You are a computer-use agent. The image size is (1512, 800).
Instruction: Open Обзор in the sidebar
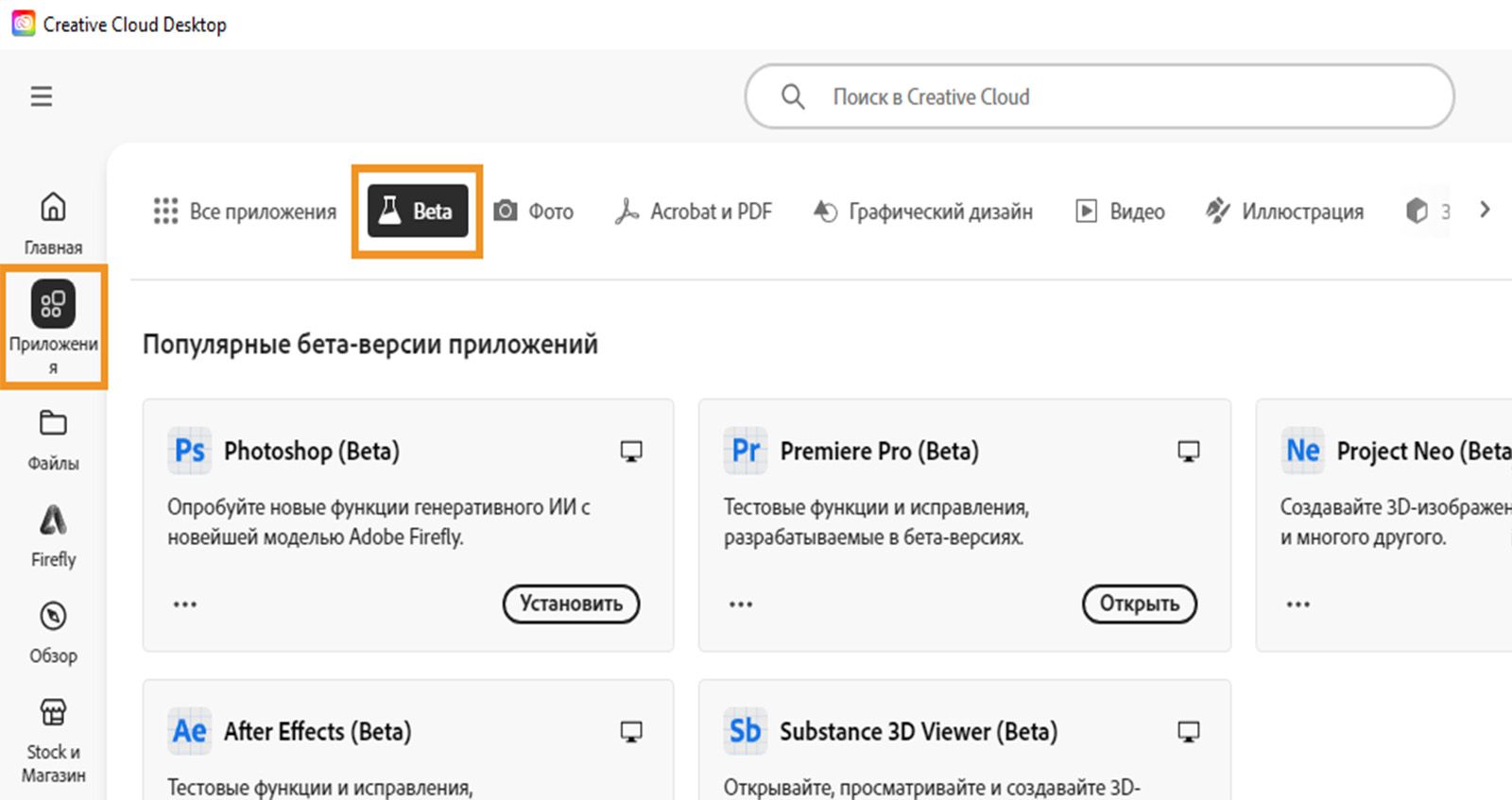53,633
